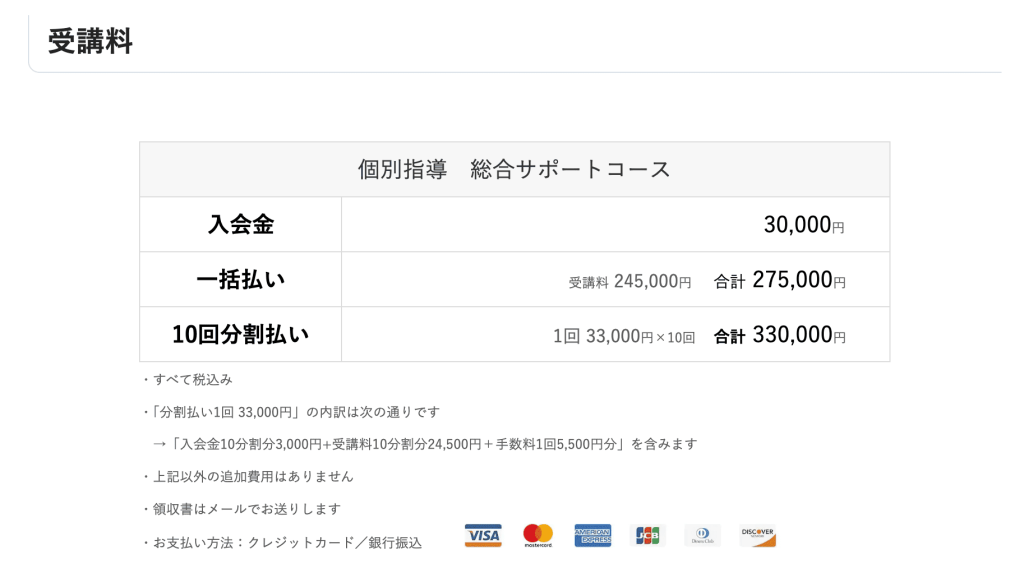Select the Discover card icon
The height and width of the screenshot is (582, 1024).
pos(758,535)
